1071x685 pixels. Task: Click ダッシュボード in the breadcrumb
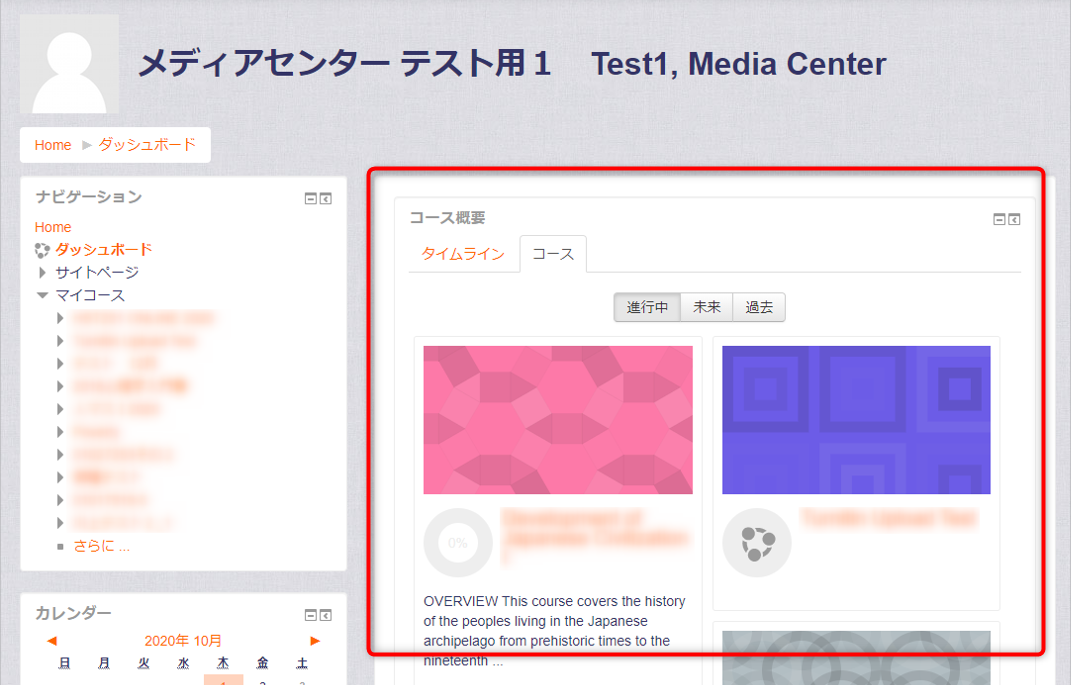(148, 145)
